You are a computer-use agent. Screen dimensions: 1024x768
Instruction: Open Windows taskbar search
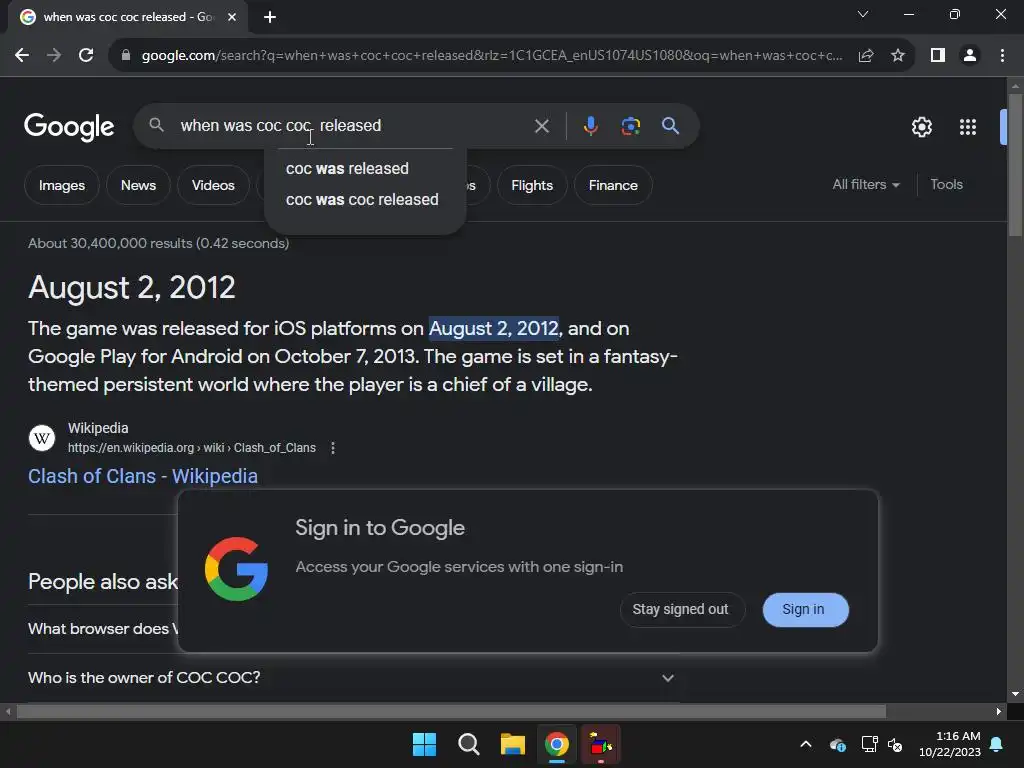tap(468, 744)
